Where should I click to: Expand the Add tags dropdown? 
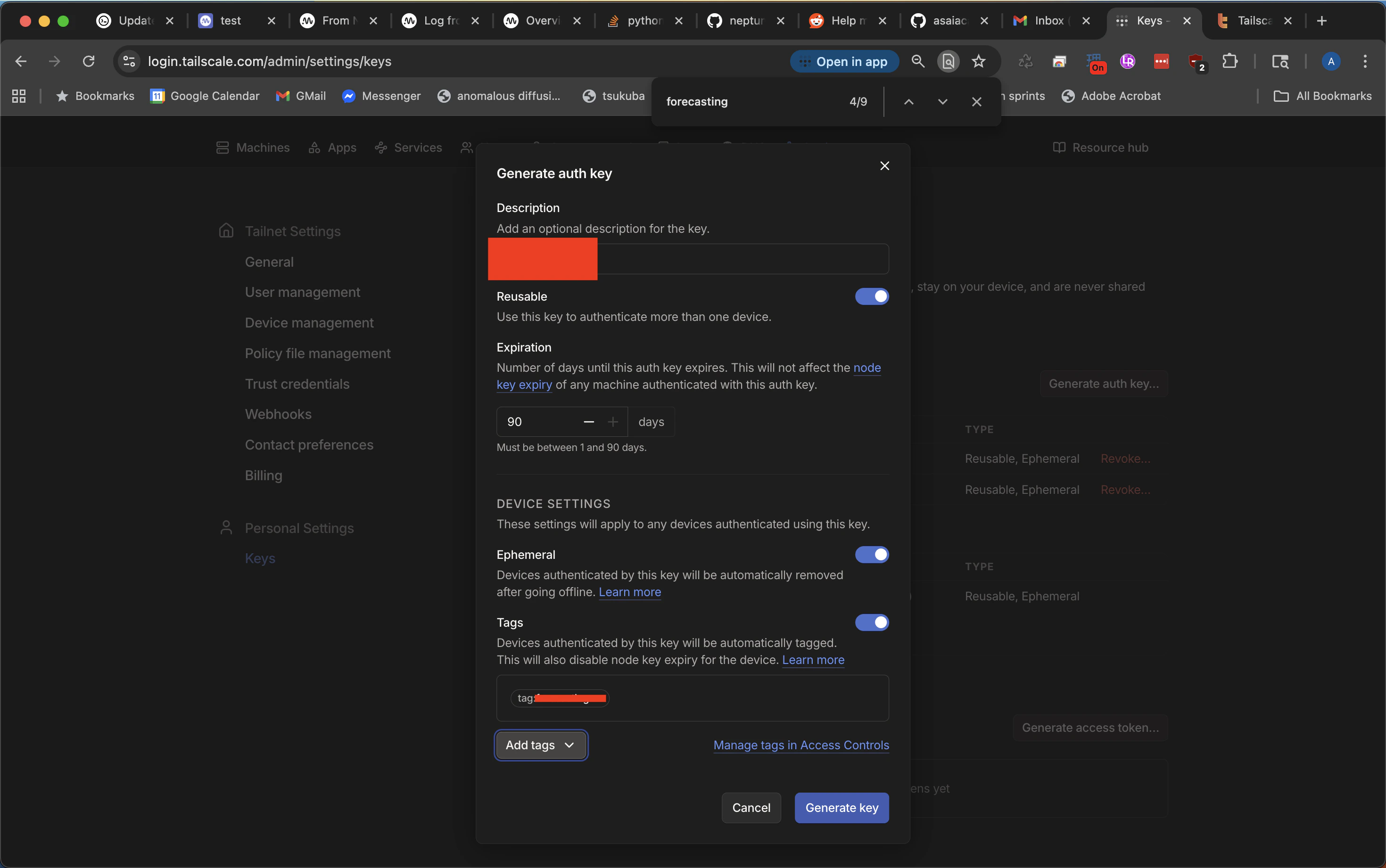tap(541, 745)
